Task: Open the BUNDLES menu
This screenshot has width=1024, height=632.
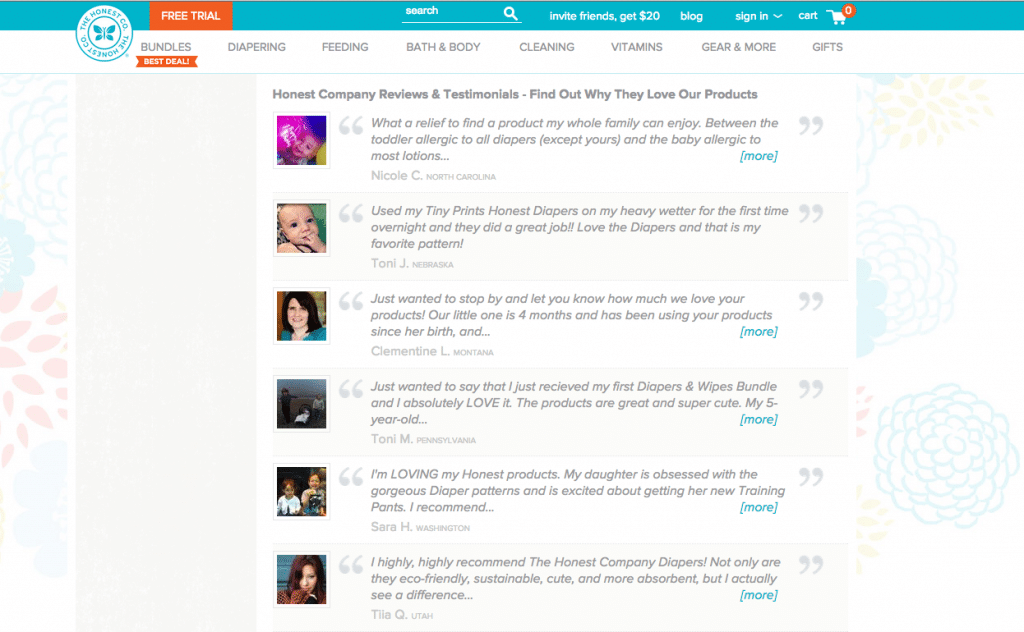Action: (166, 47)
